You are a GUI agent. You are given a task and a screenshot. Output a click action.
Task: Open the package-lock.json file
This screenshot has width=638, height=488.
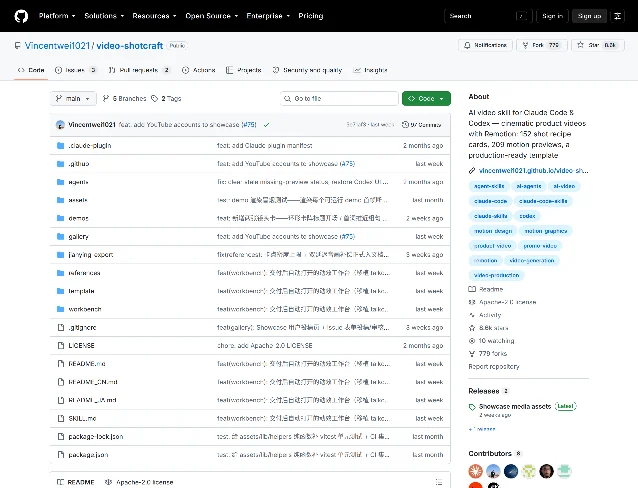96,436
